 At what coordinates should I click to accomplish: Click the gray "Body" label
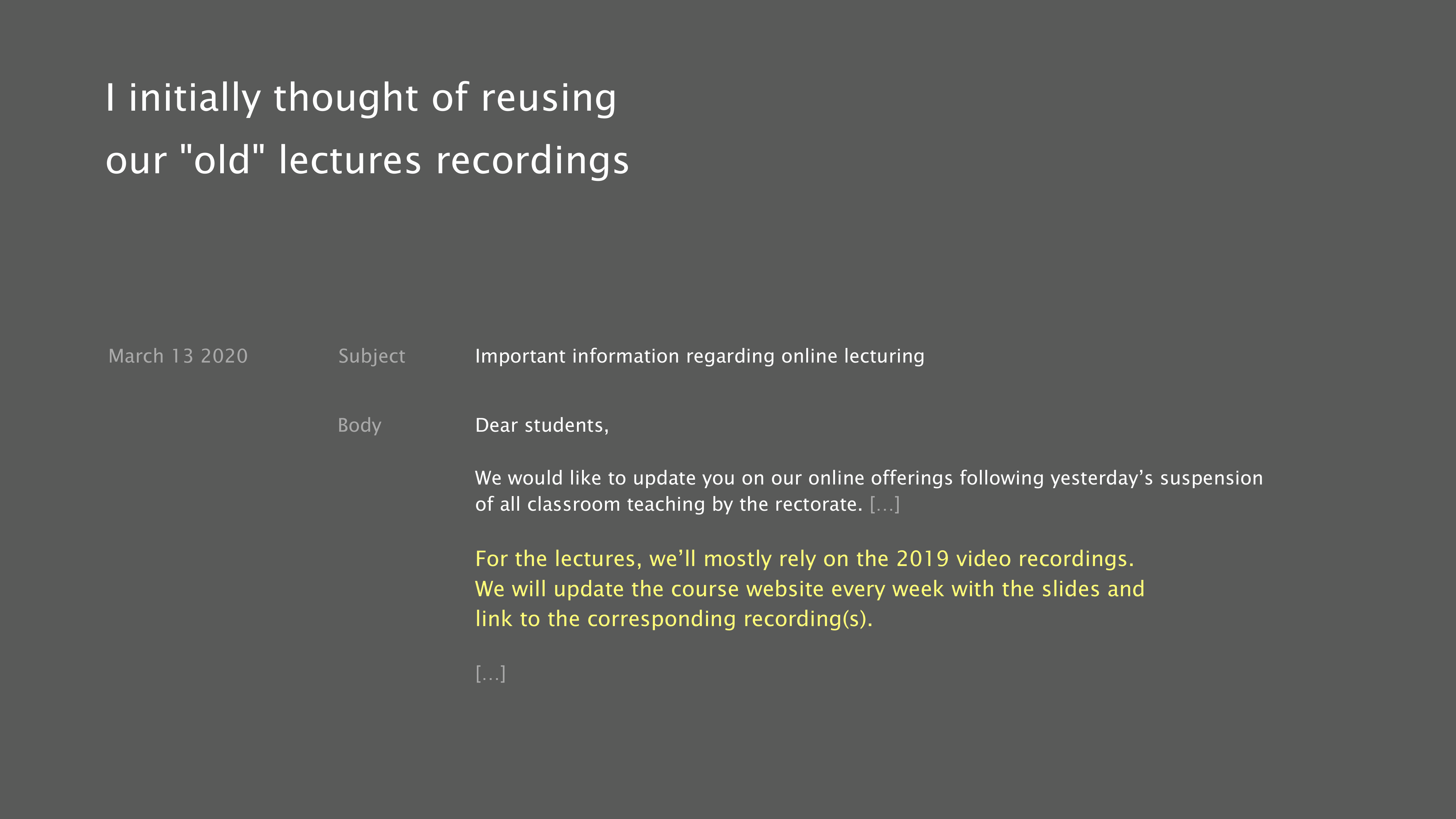point(360,425)
